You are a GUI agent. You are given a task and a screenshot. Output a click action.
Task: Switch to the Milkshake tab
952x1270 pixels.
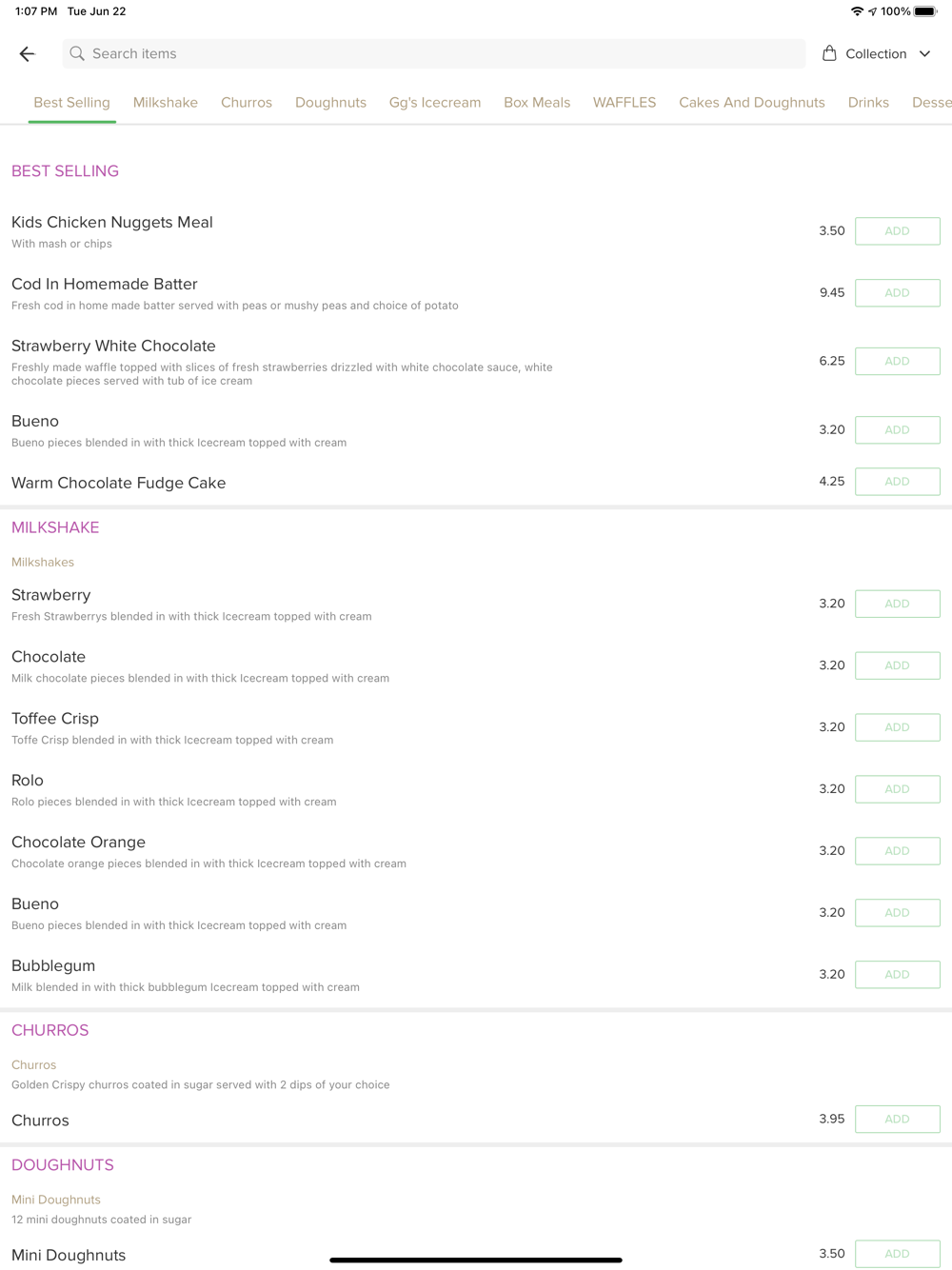(166, 103)
